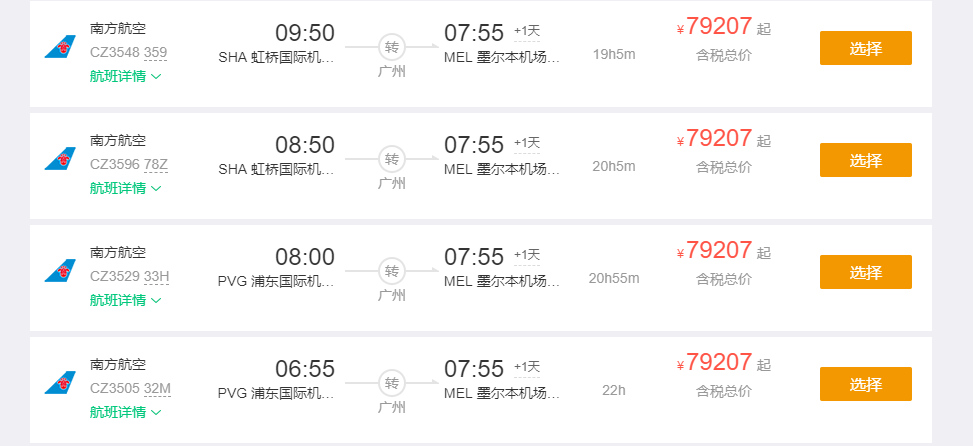Choose the 06:55 Pudong departure flight
This screenshot has width=973, height=446.
866,384
